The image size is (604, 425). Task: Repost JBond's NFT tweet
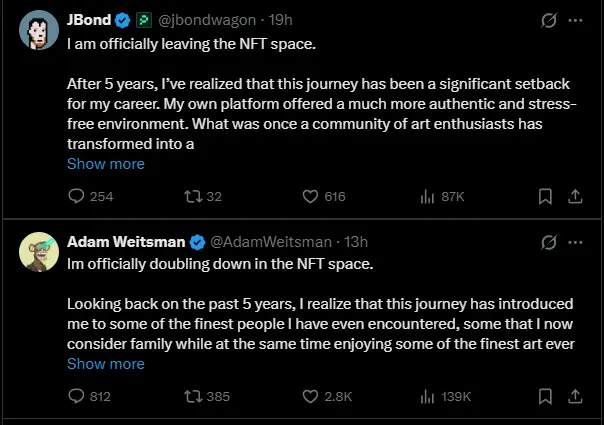[x=193, y=197]
